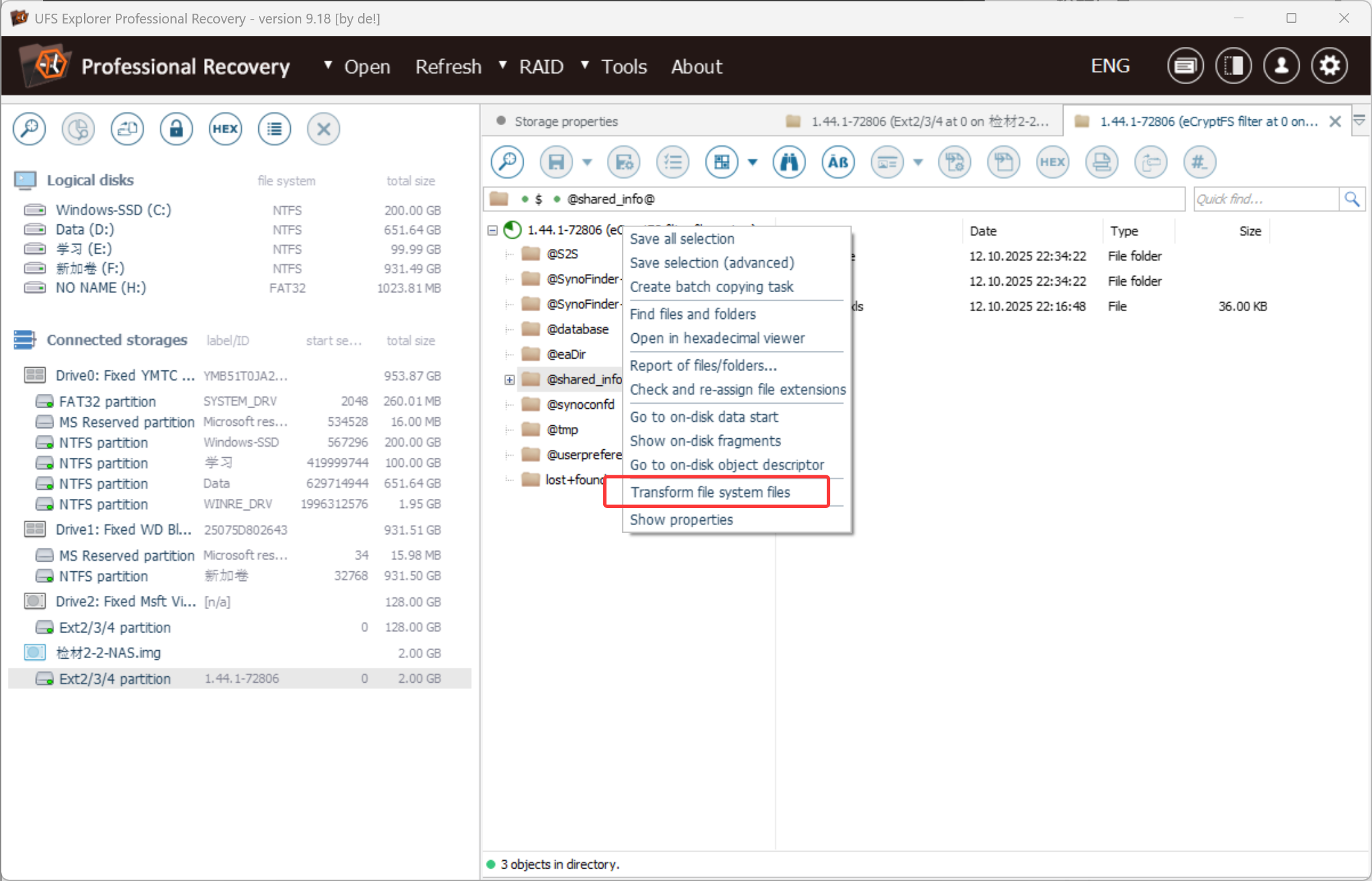Click the Quick find input field

(1265, 199)
